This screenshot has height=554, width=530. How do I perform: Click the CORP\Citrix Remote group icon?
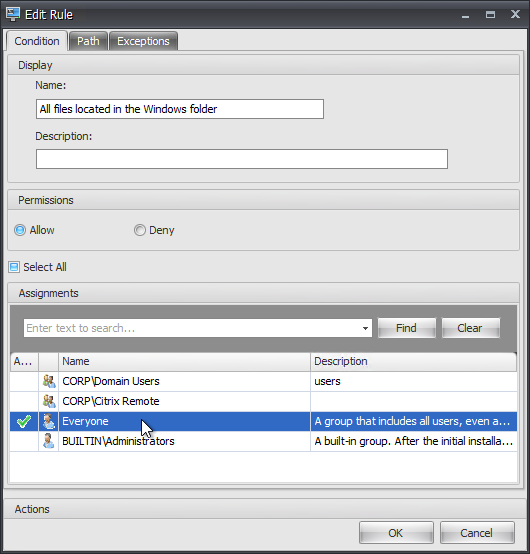click(49, 401)
